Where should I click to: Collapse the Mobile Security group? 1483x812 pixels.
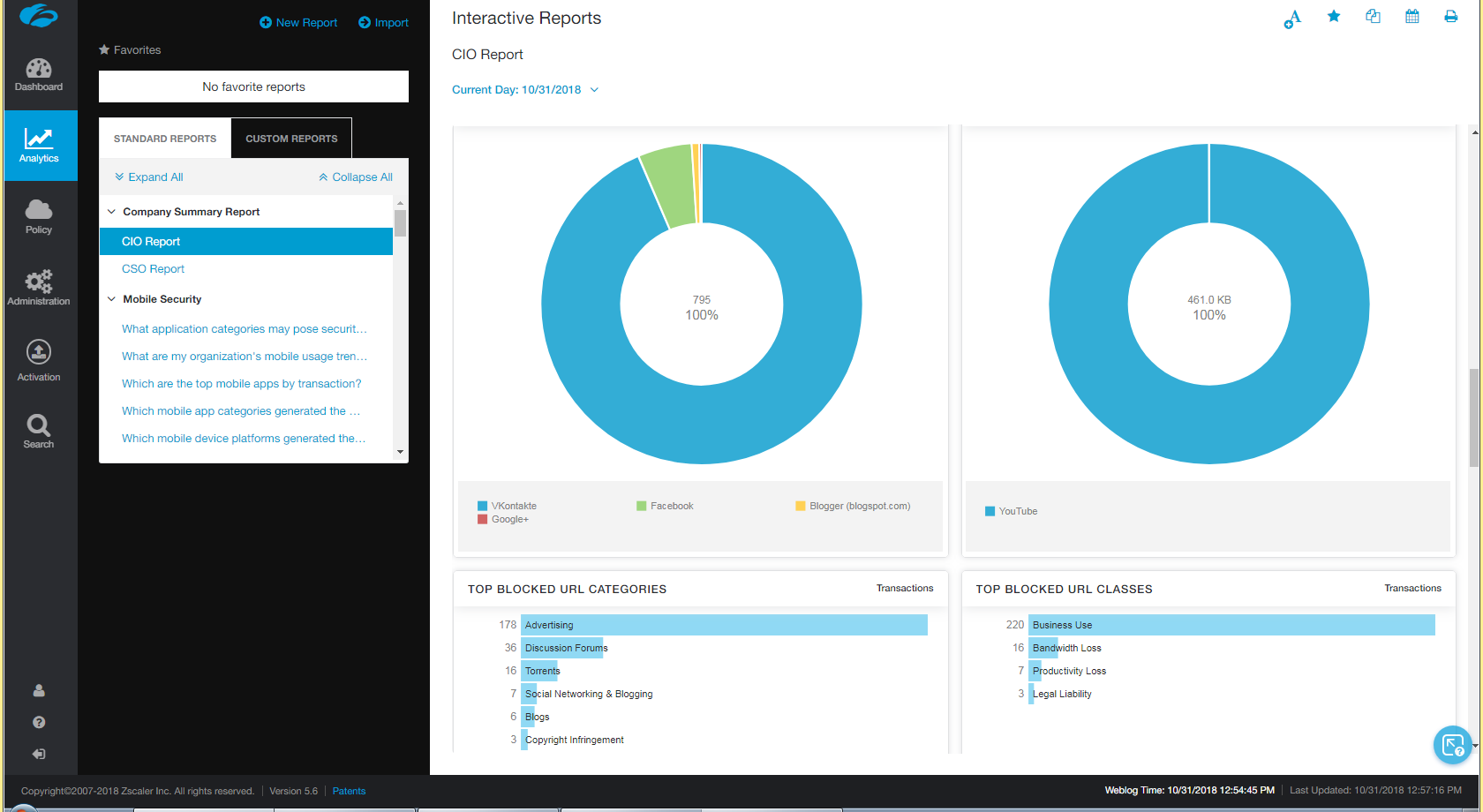point(111,299)
